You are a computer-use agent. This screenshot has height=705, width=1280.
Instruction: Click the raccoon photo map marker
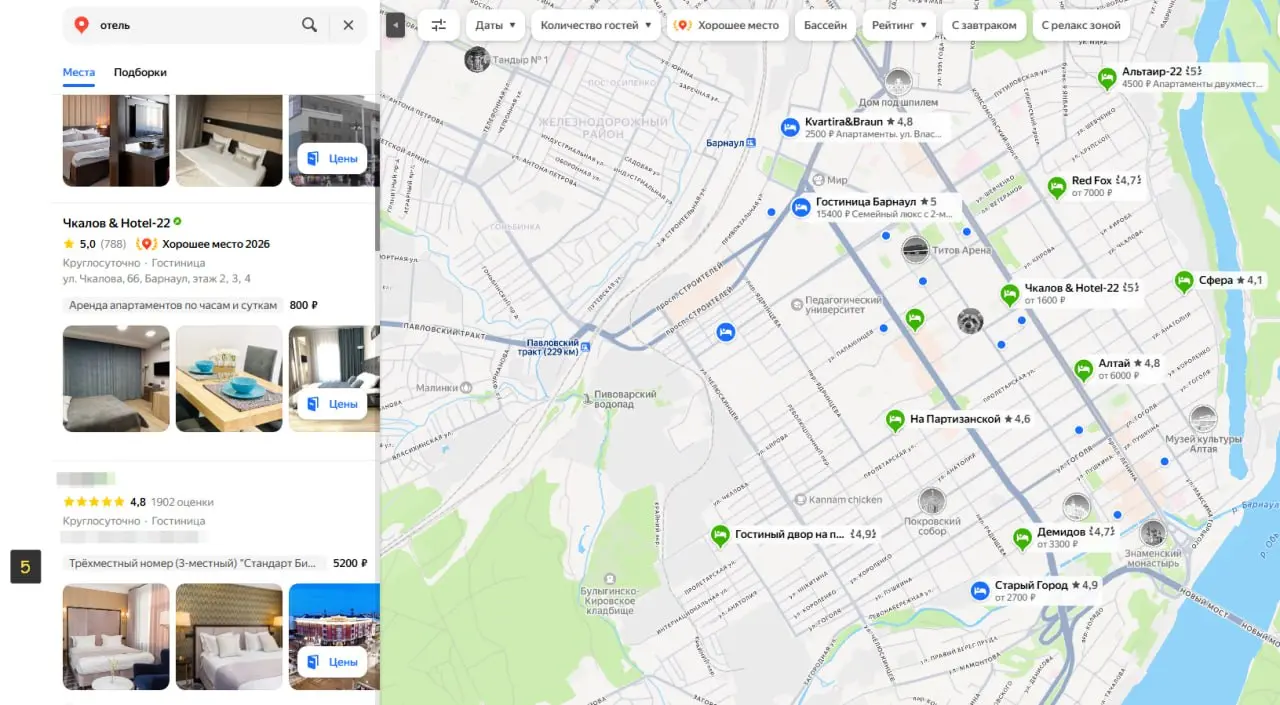click(970, 320)
